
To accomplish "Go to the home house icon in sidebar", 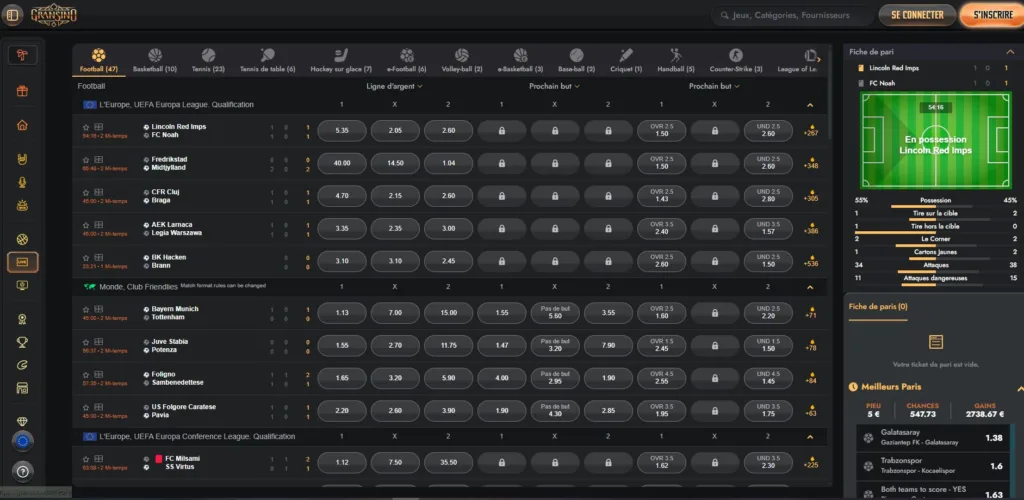I will pos(22,125).
